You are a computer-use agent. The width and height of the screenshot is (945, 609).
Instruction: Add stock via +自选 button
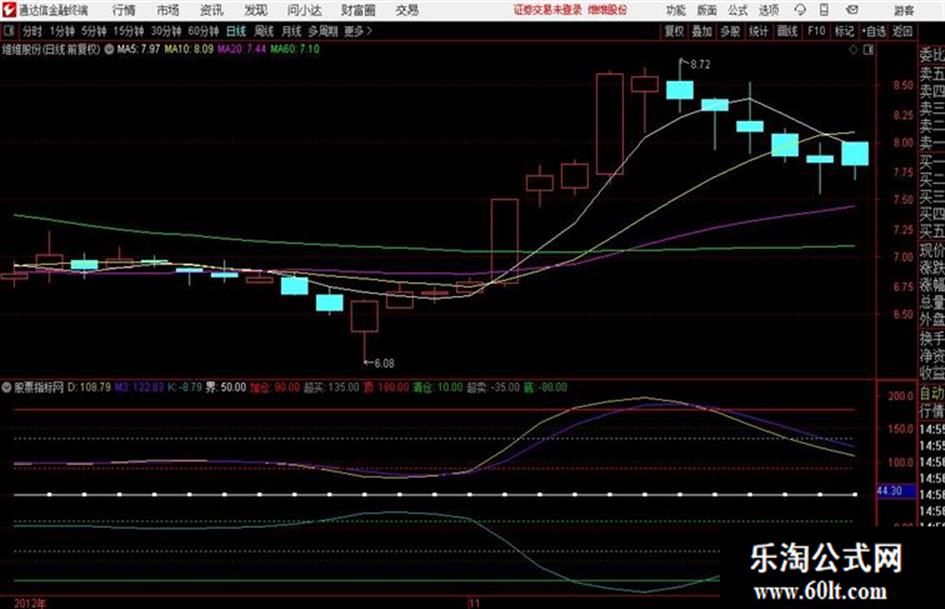[x=874, y=31]
